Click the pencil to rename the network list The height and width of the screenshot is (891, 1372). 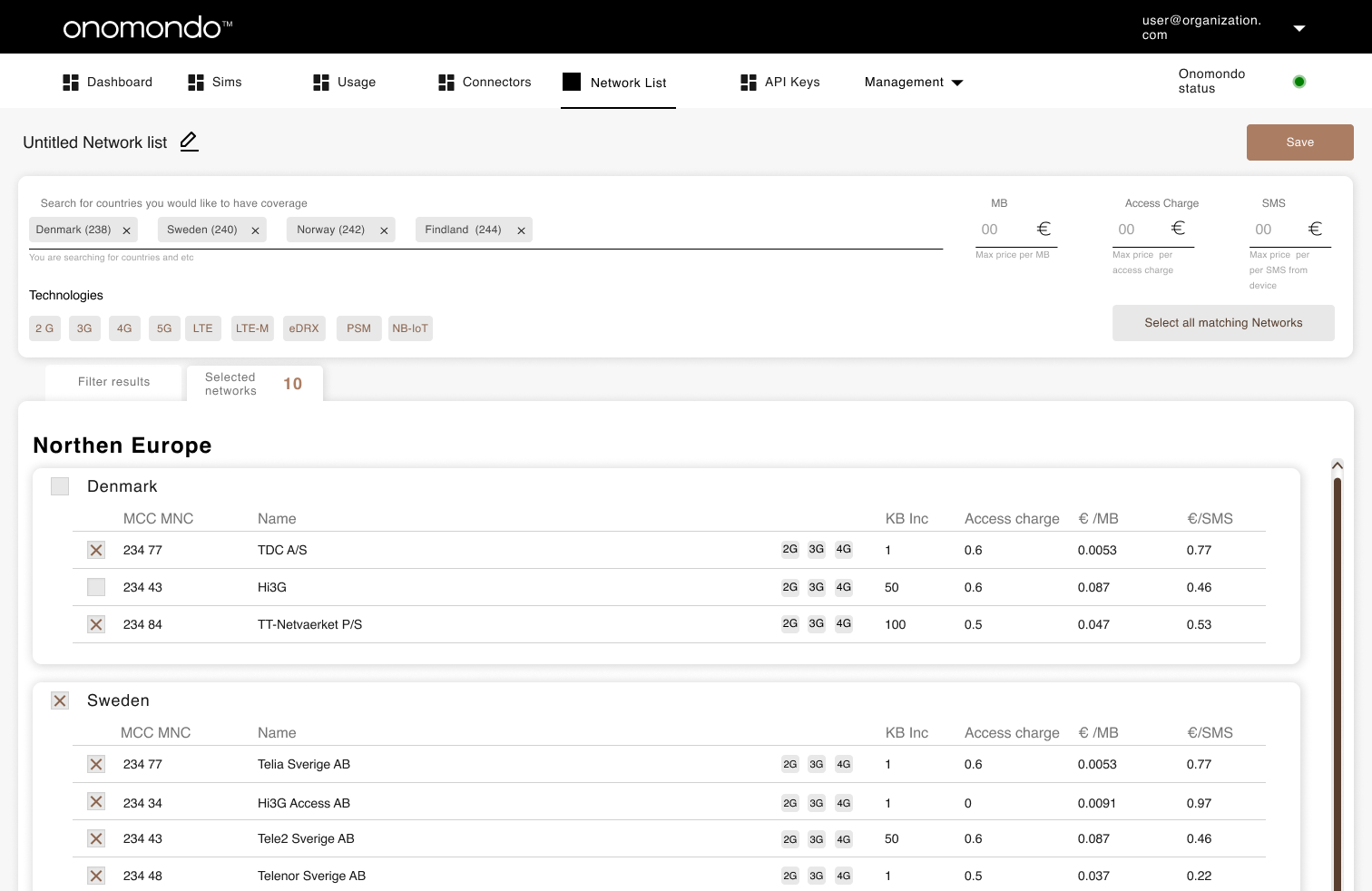click(x=189, y=142)
